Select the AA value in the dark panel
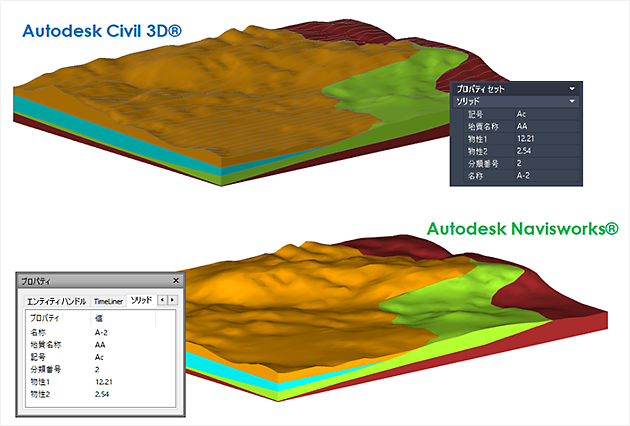This screenshot has width=630, height=426. [x=522, y=126]
